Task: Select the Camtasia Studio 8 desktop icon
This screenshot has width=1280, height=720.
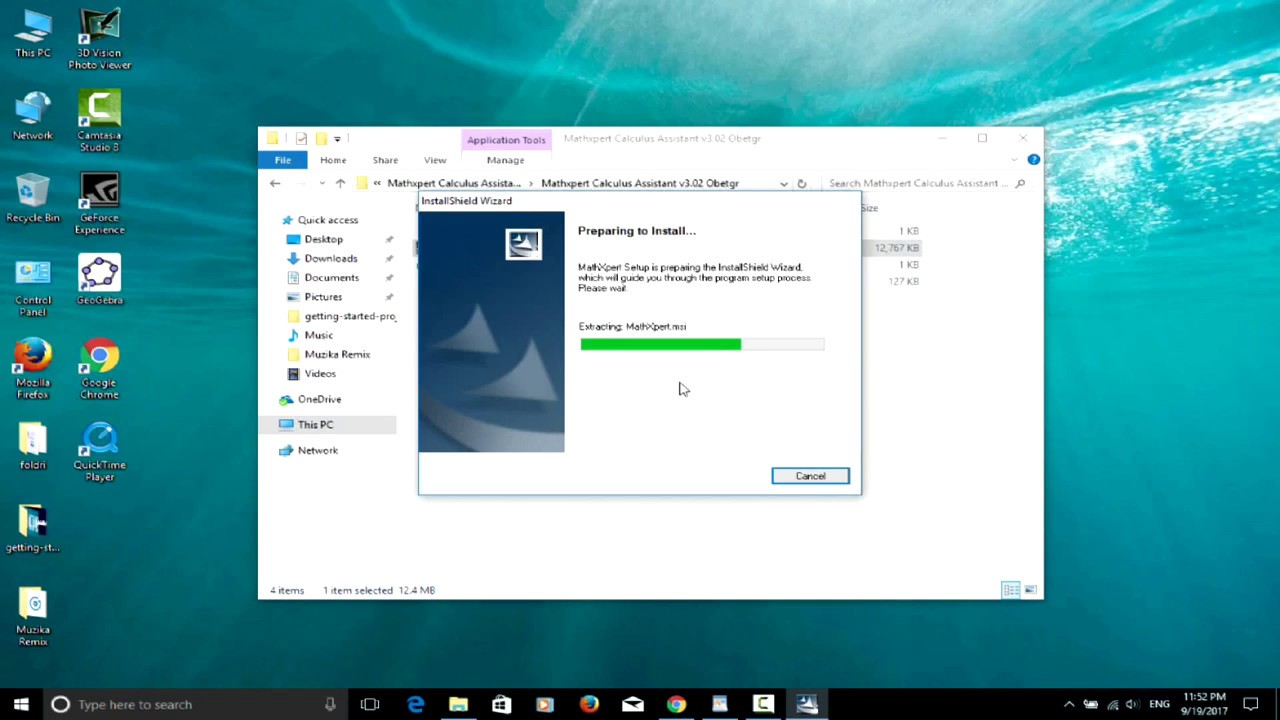Action: pyautogui.click(x=99, y=121)
